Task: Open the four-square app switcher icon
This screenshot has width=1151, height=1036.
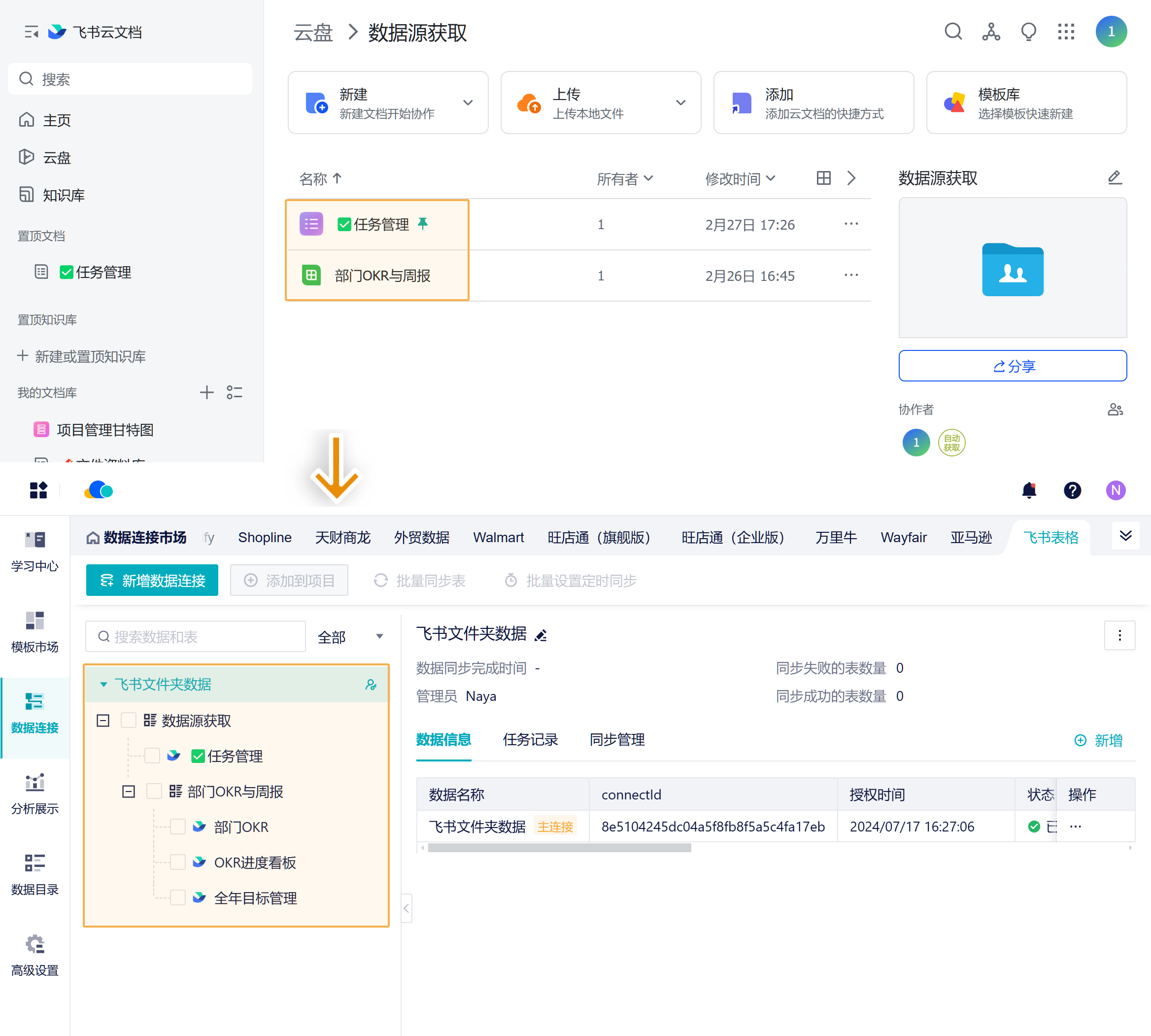Action: click(x=38, y=490)
